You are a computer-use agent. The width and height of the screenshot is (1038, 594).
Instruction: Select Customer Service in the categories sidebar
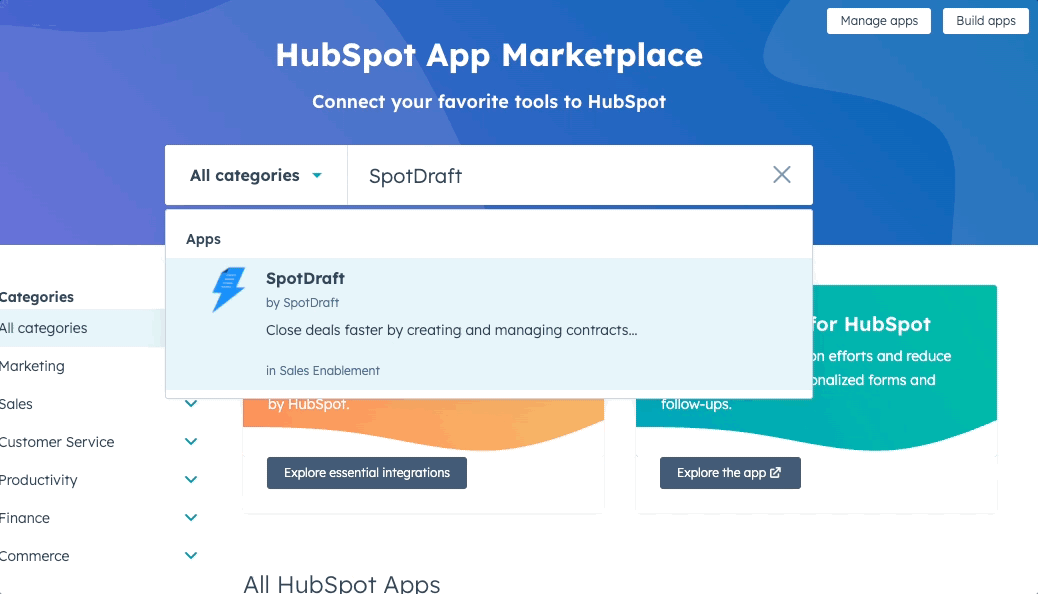pyautogui.click(x=57, y=442)
